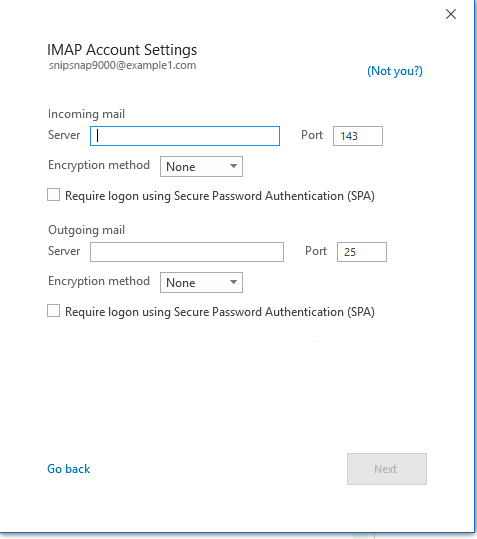Click the Outgoing mail section label

click(x=86, y=230)
